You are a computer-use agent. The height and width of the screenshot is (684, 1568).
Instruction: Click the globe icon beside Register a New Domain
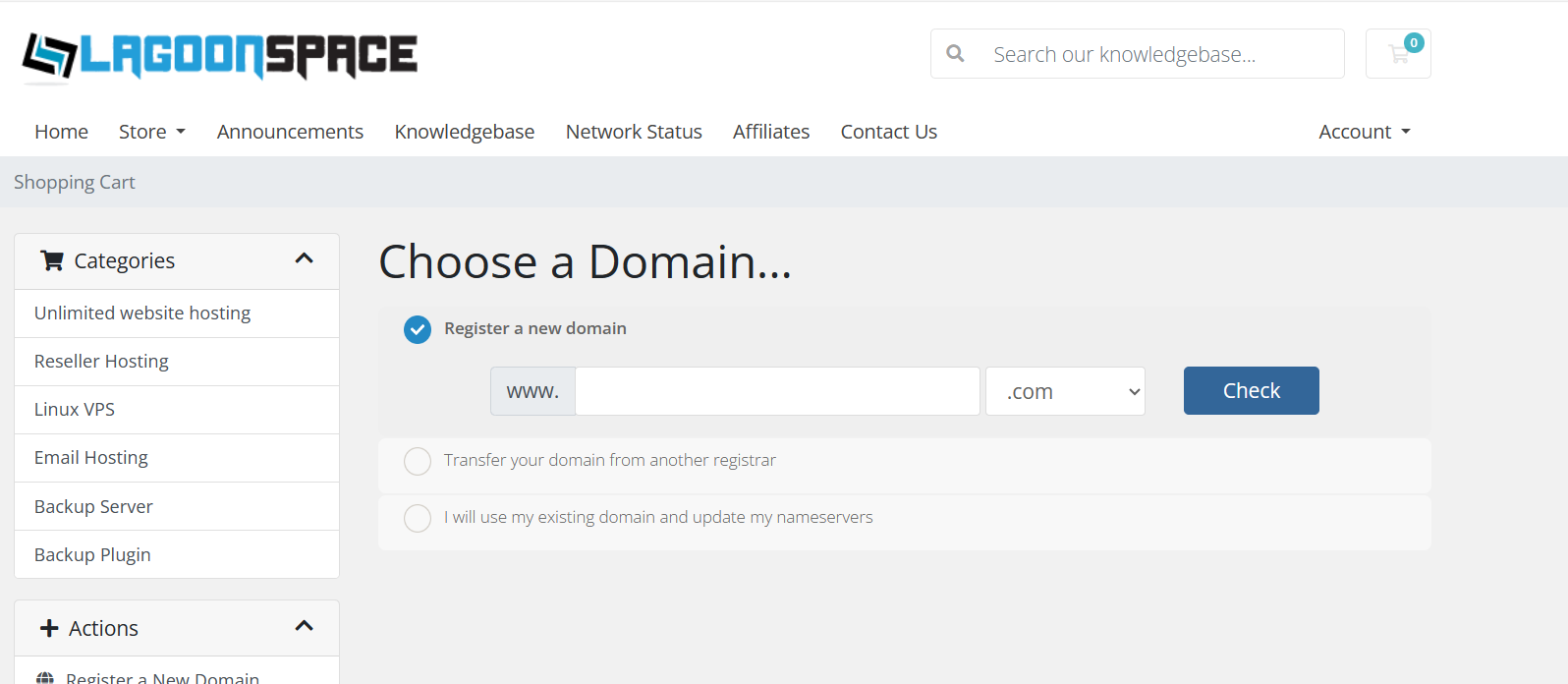coord(45,677)
